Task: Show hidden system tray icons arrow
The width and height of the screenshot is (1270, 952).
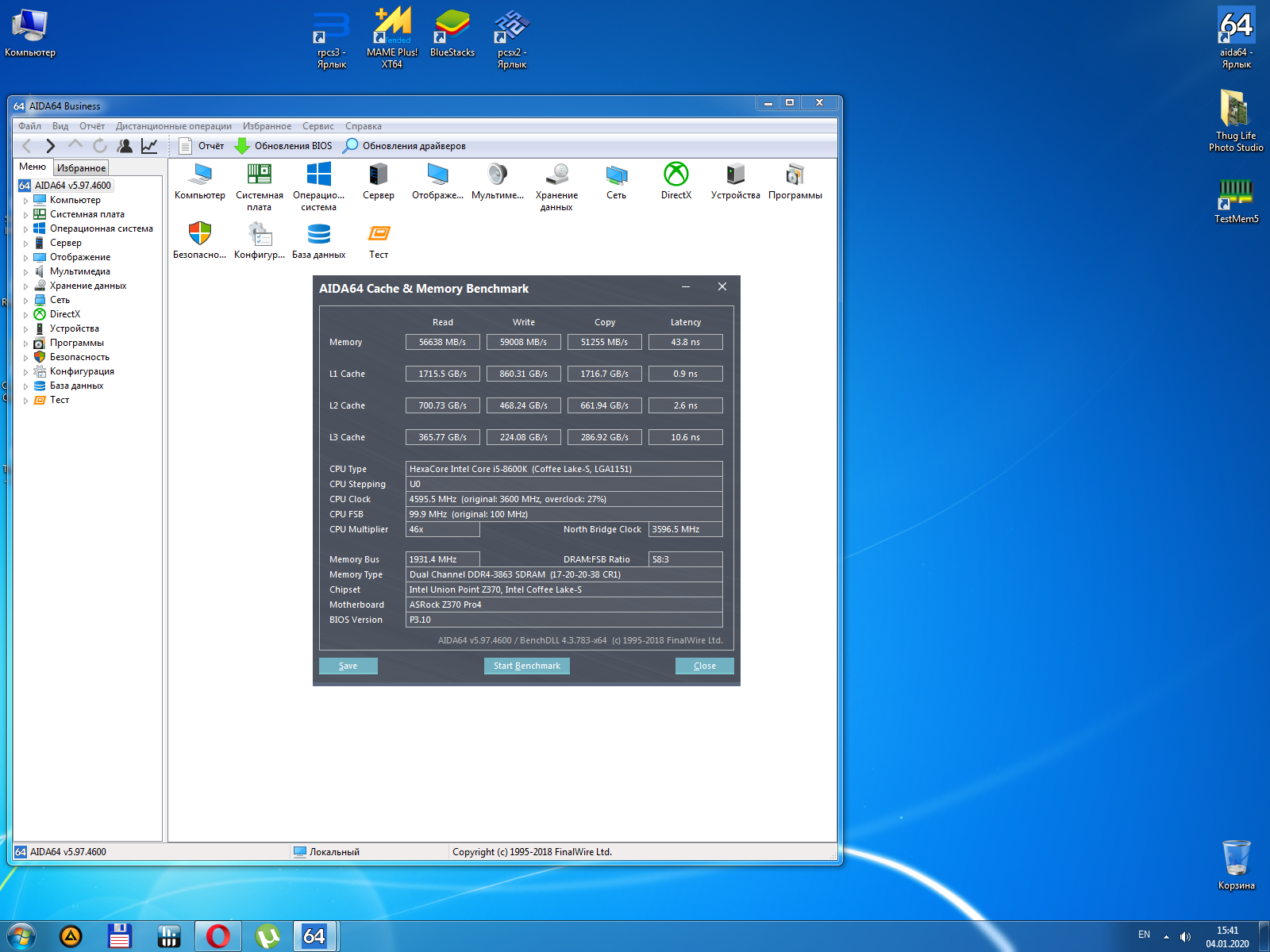Action: tap(1166, 937)
